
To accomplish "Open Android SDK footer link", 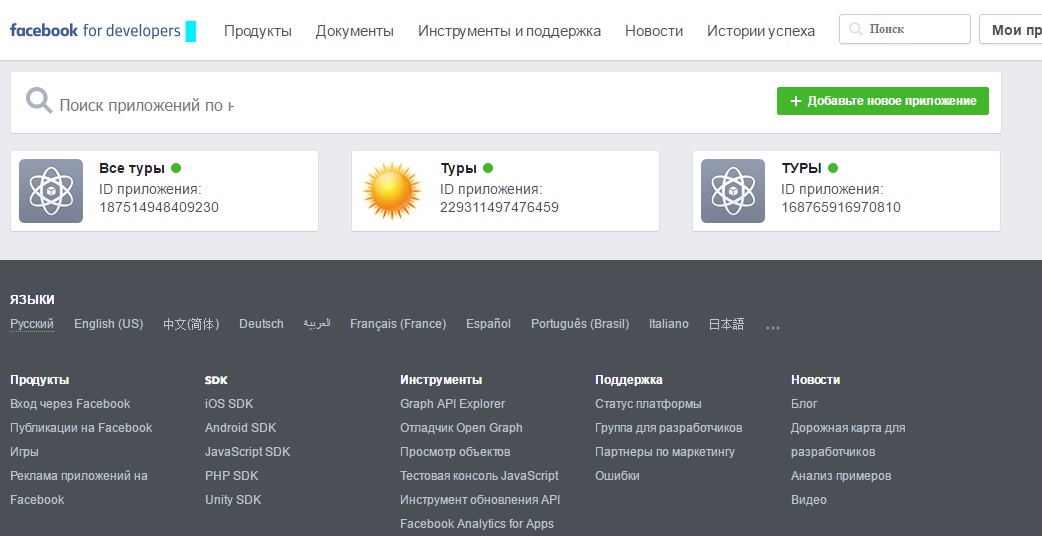I will coord(241,428).
